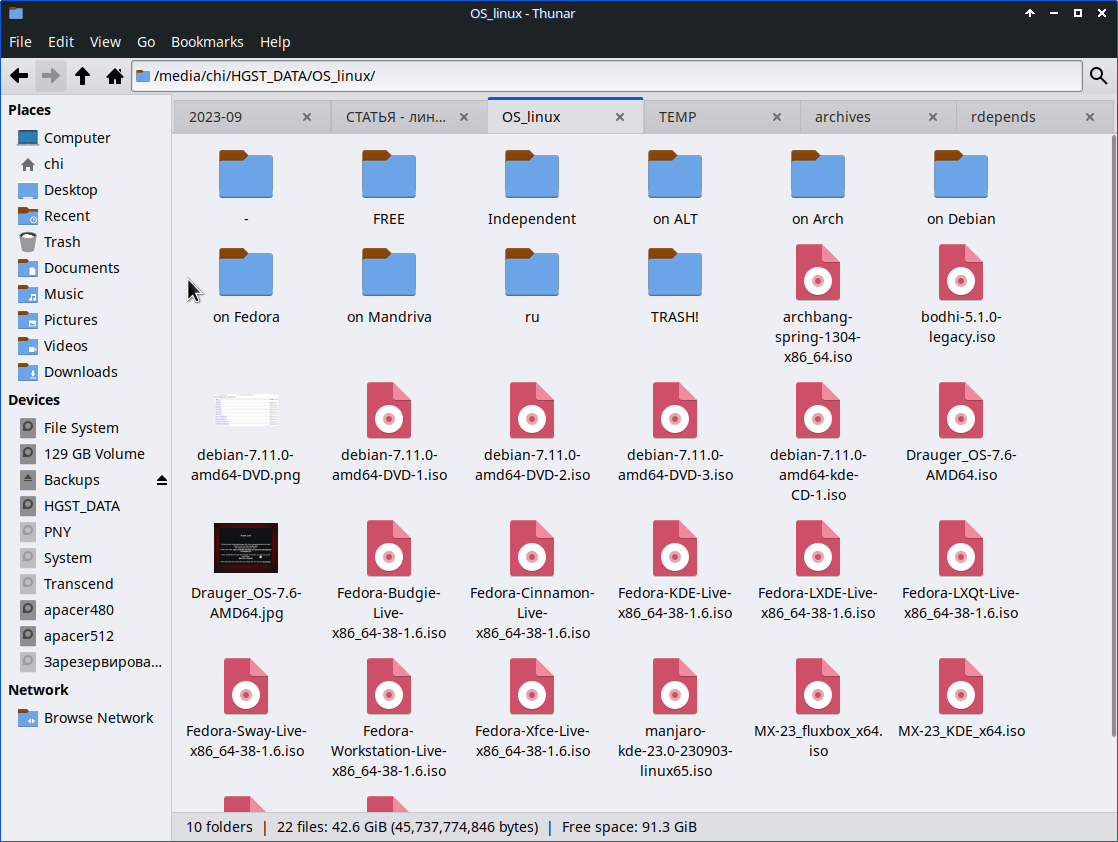Go forward with the right arrow button
The height and width of the screenshot is (842, 1118).
(x=51, y=76)
